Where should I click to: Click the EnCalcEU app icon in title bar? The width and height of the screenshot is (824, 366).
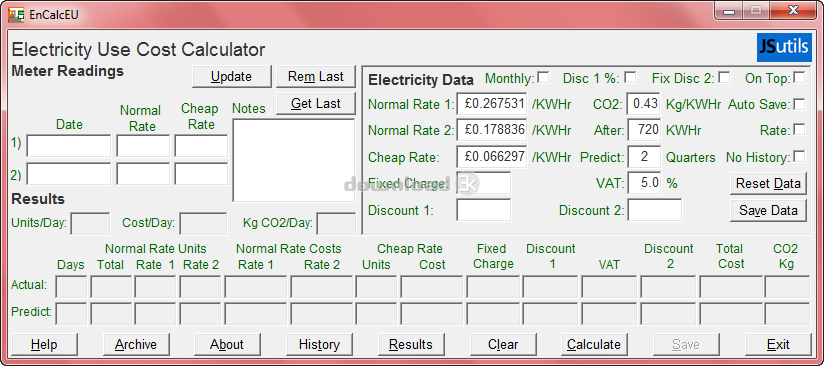(16, 14)
